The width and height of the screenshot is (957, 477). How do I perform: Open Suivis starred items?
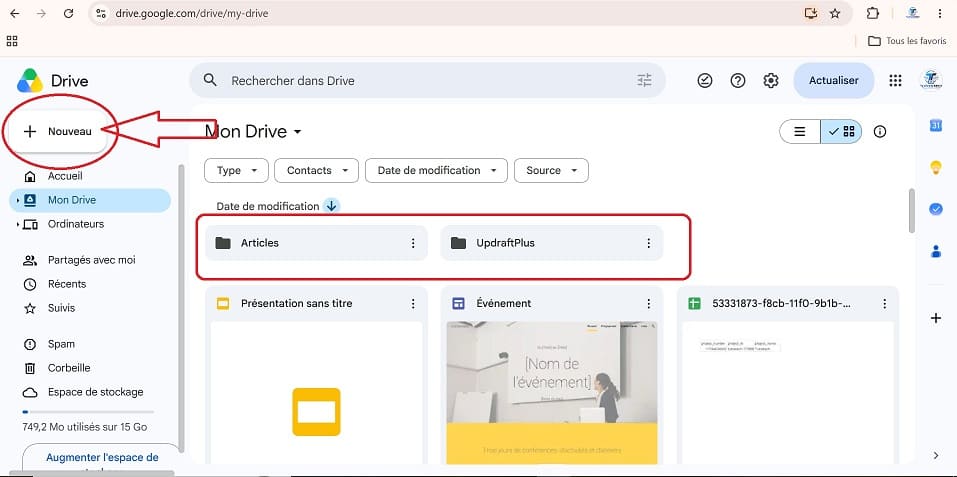click(61, 308)
